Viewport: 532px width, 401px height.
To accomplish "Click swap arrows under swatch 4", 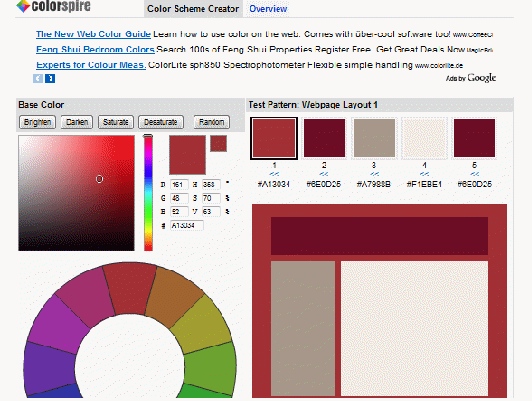I will [x=424, y=174].
